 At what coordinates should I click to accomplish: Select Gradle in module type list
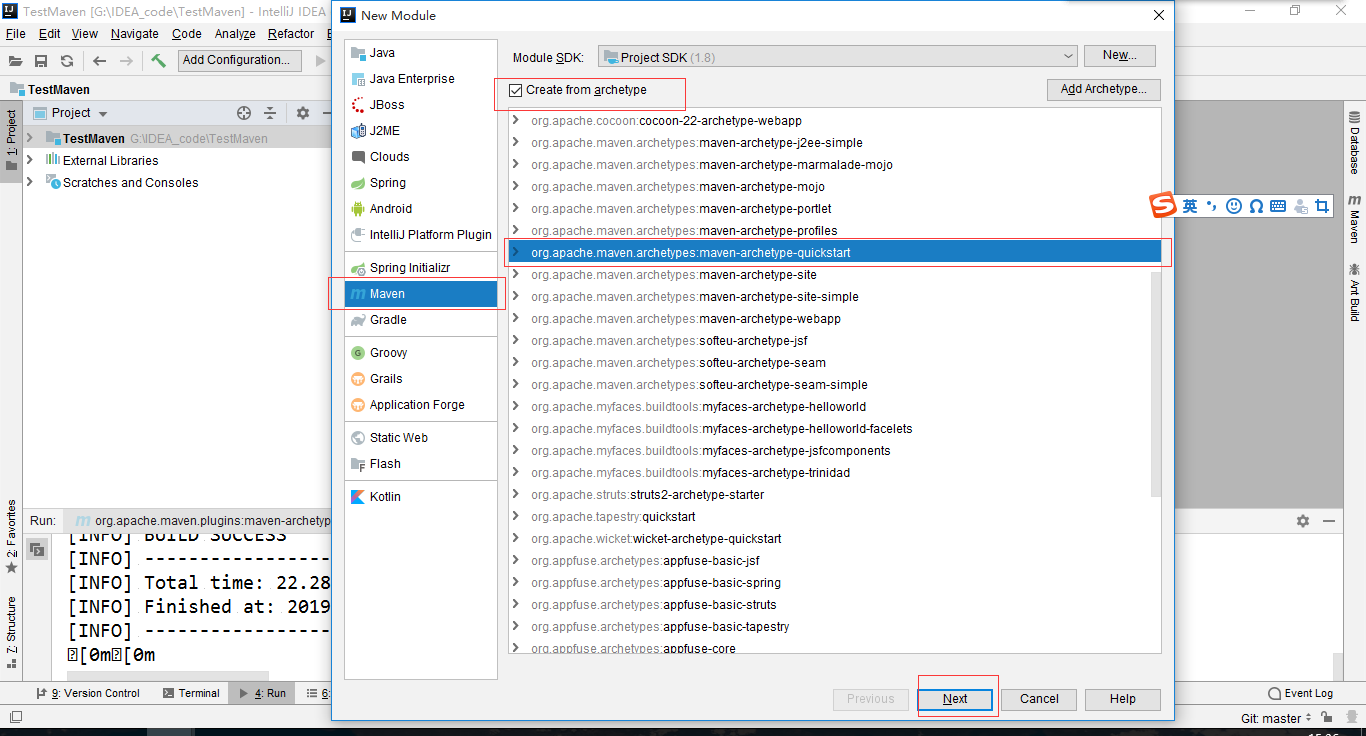point(421,320)
